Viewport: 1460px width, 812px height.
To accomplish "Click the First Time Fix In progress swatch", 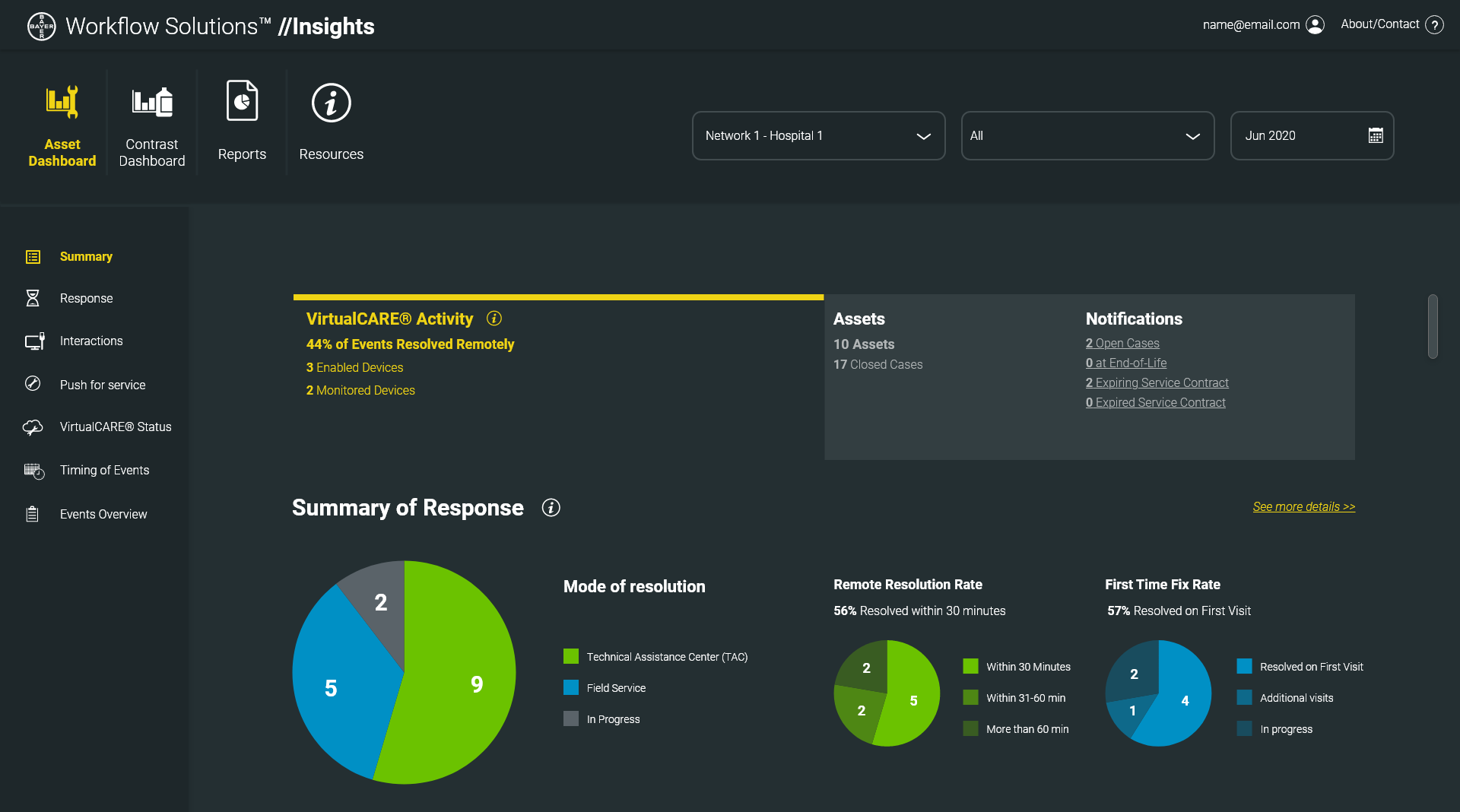I will (x=1244, y=728).
